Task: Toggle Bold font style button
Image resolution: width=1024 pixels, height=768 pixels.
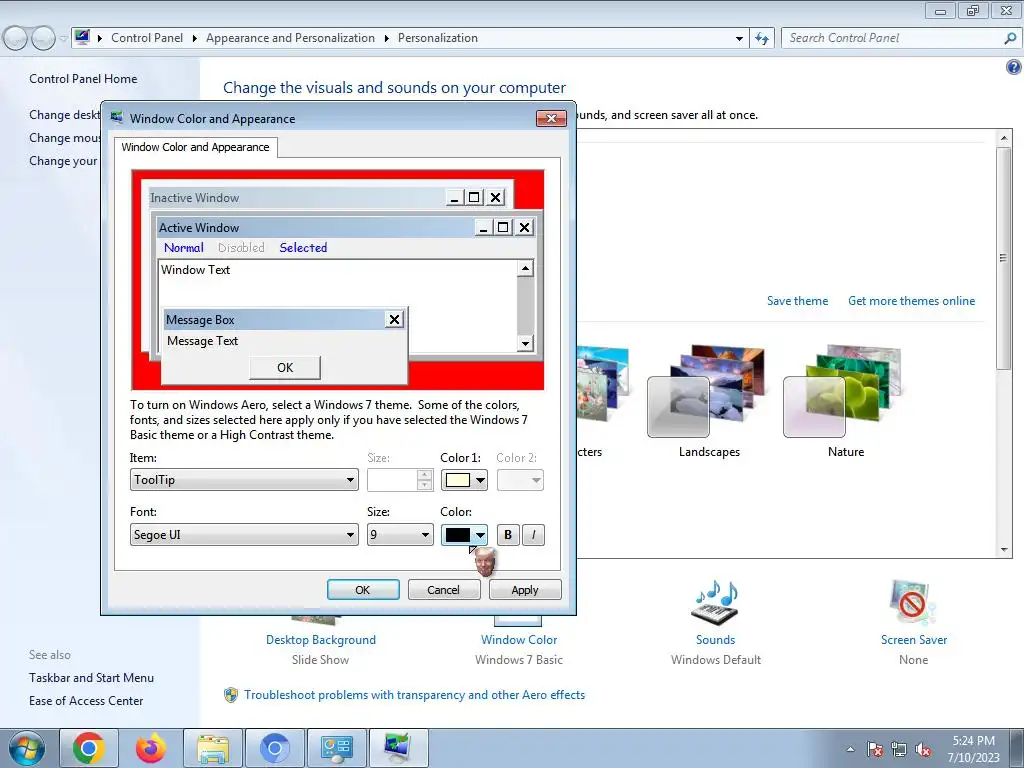Action: coord(508,535)
